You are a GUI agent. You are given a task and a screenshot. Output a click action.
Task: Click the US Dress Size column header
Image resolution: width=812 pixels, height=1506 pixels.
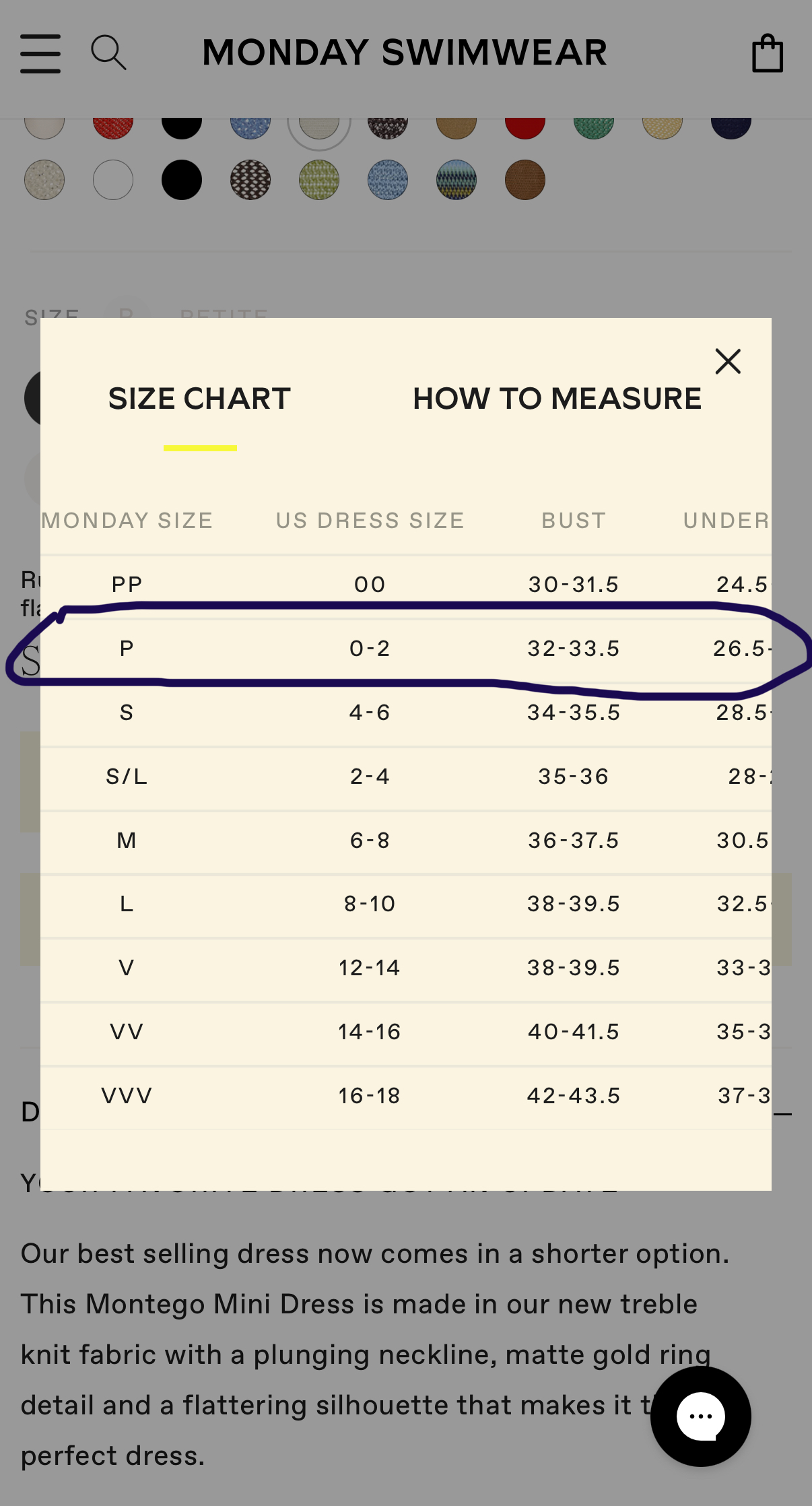tap(370, 521)
